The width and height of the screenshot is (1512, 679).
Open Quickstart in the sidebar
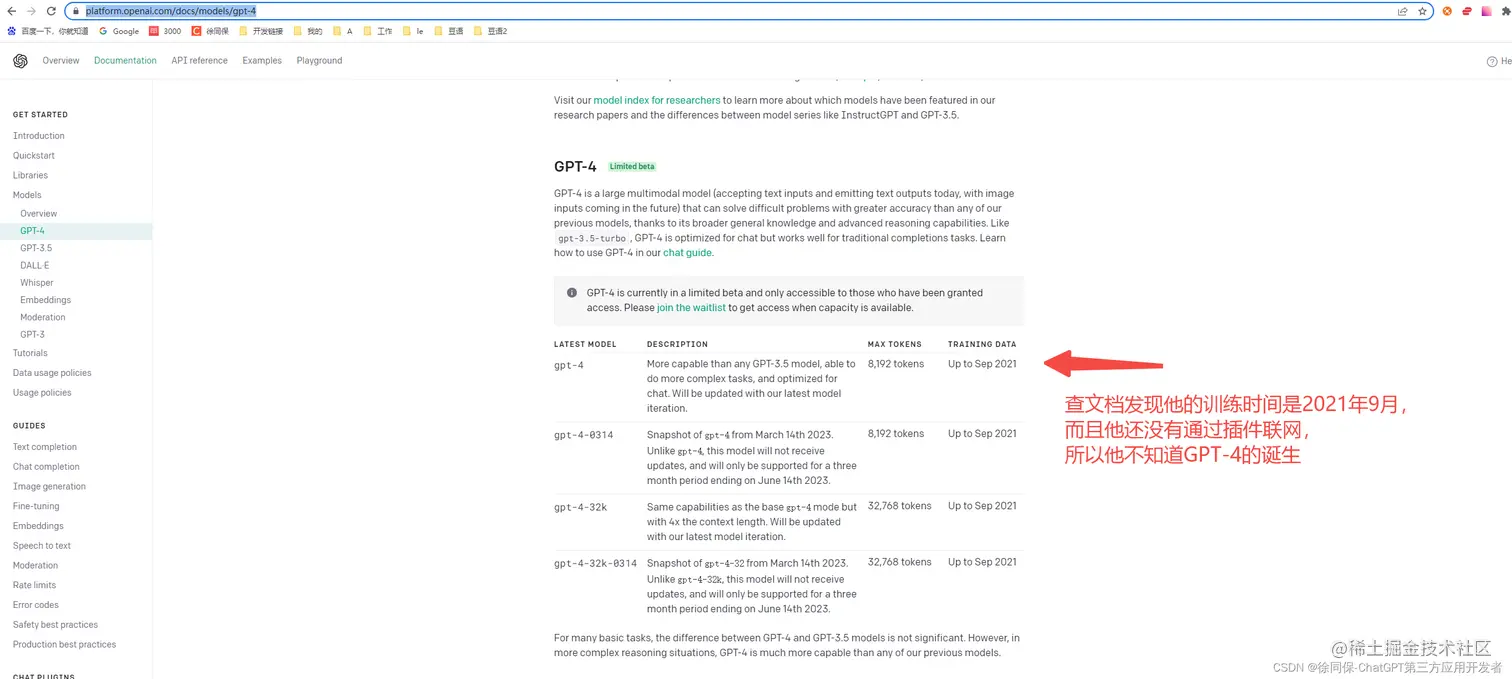coord(34,156)
